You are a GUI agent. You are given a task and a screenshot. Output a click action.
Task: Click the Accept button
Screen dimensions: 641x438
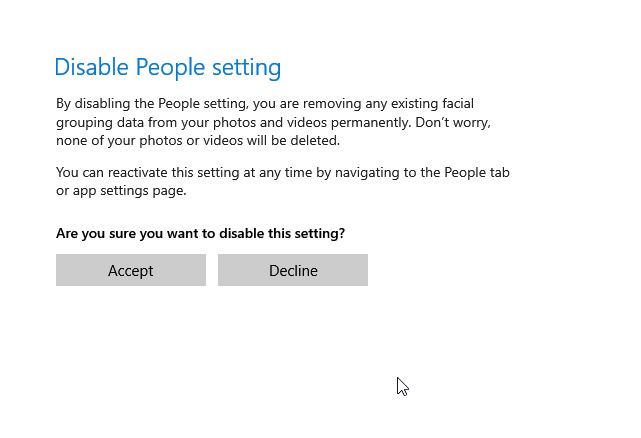tap(131, 271)
